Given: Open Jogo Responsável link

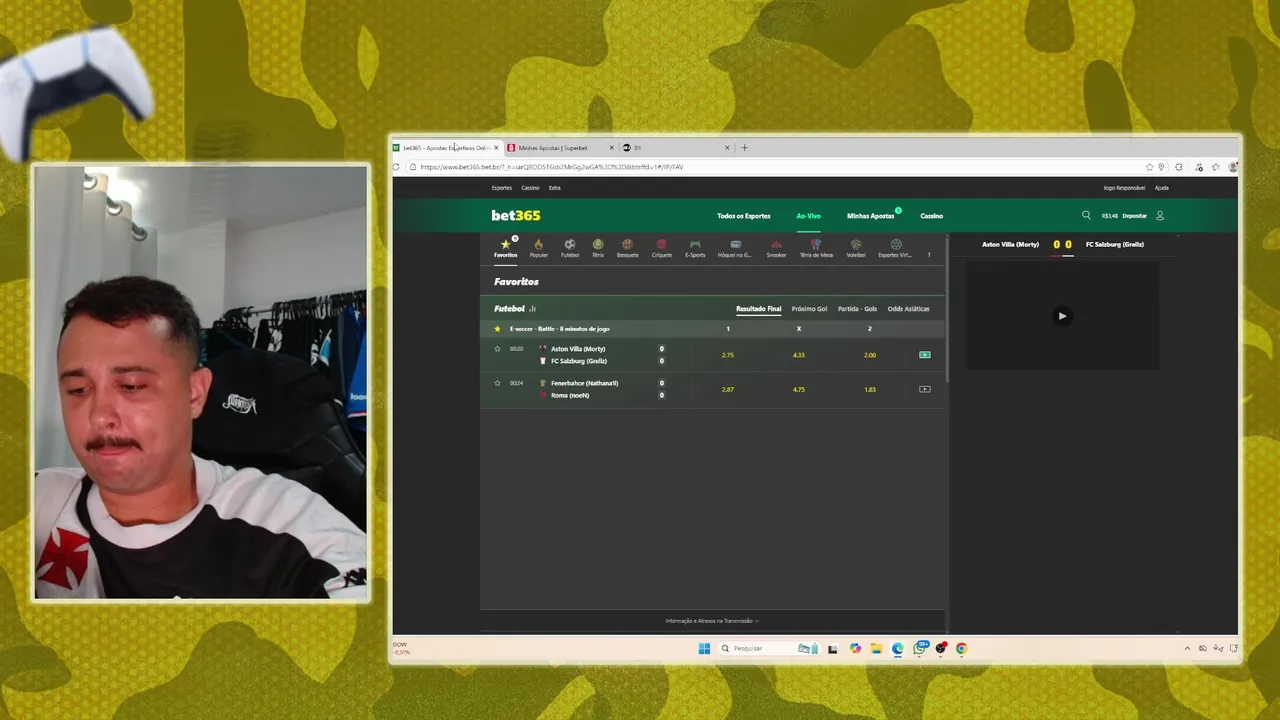Looking at the screenshot, I should pos(1124,188).
